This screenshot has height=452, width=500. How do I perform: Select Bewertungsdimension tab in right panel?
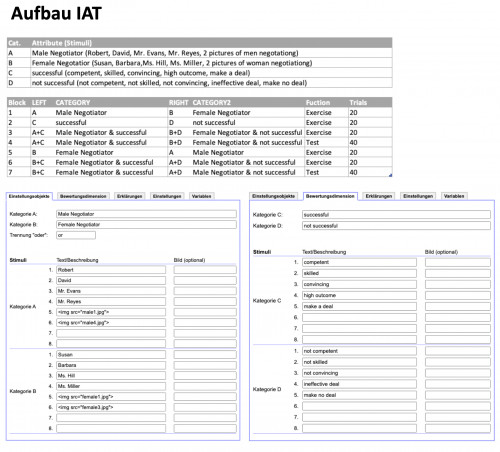click(330, 196)
